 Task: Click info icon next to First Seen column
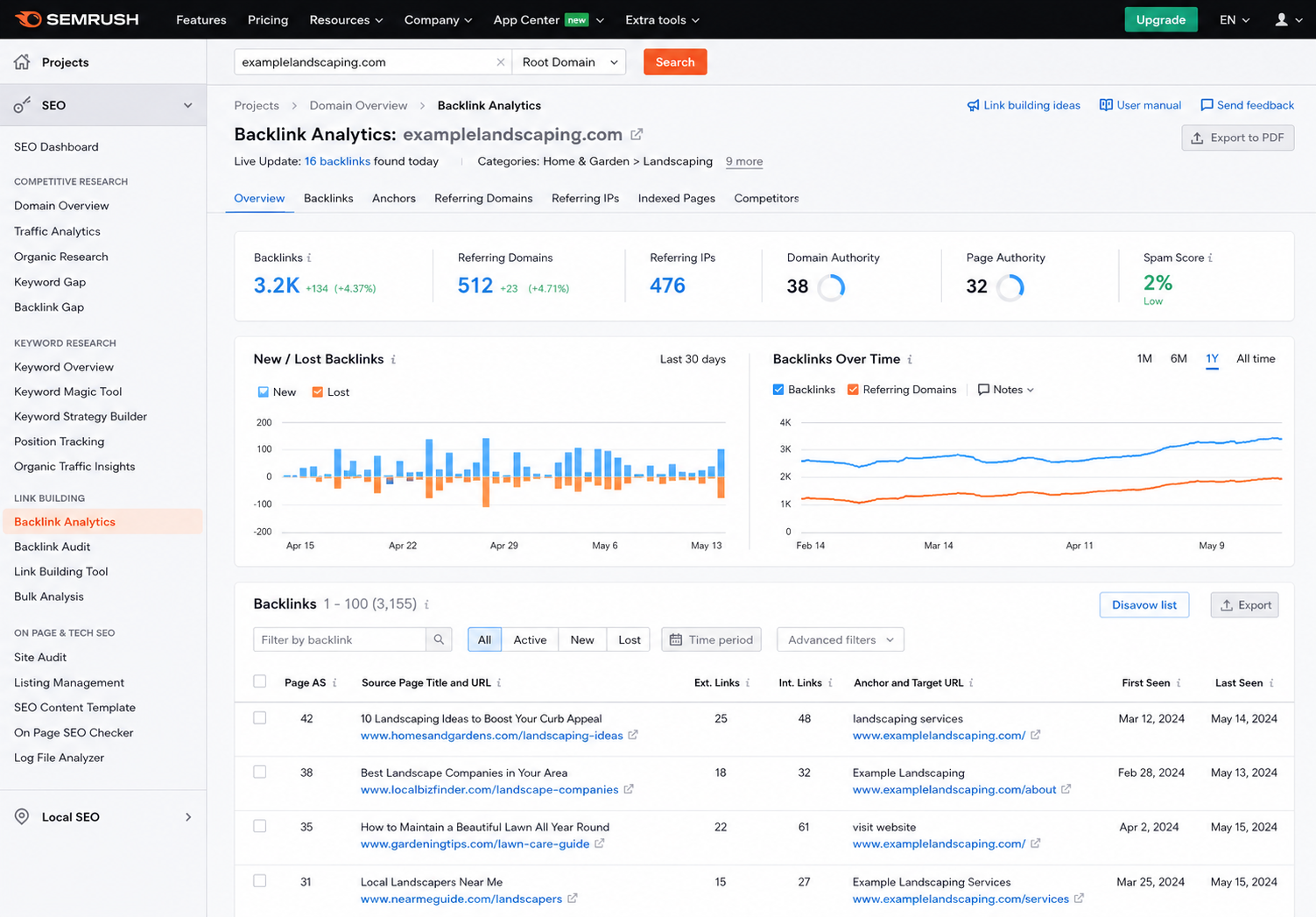pyautogui.click(x=1179, y=683)
